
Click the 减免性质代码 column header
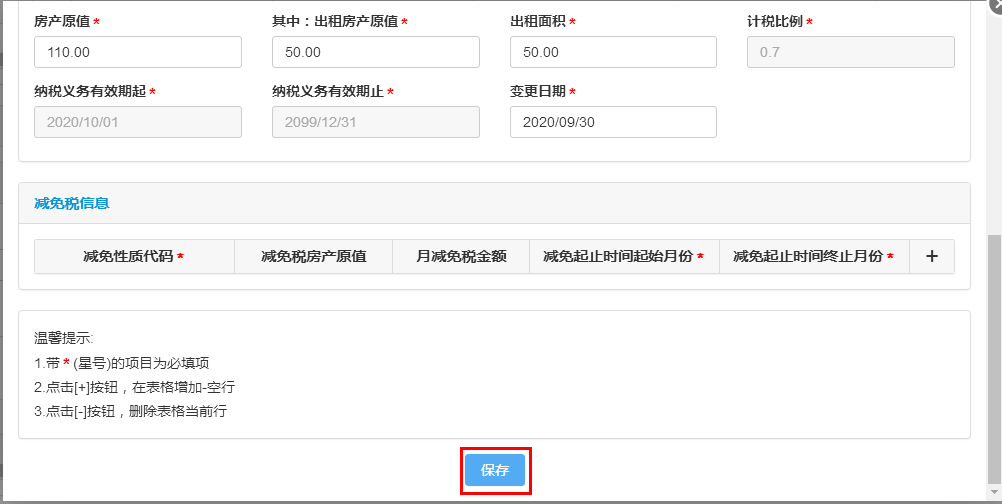tap(134, 257)
